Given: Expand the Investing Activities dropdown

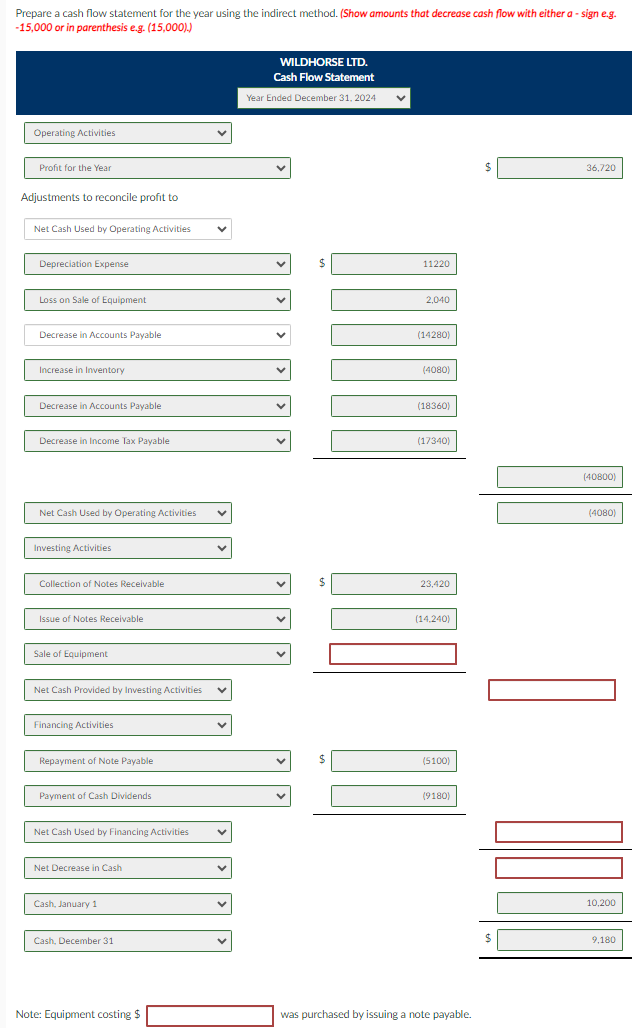Looking at the screenshot, I should click(127, 547).
